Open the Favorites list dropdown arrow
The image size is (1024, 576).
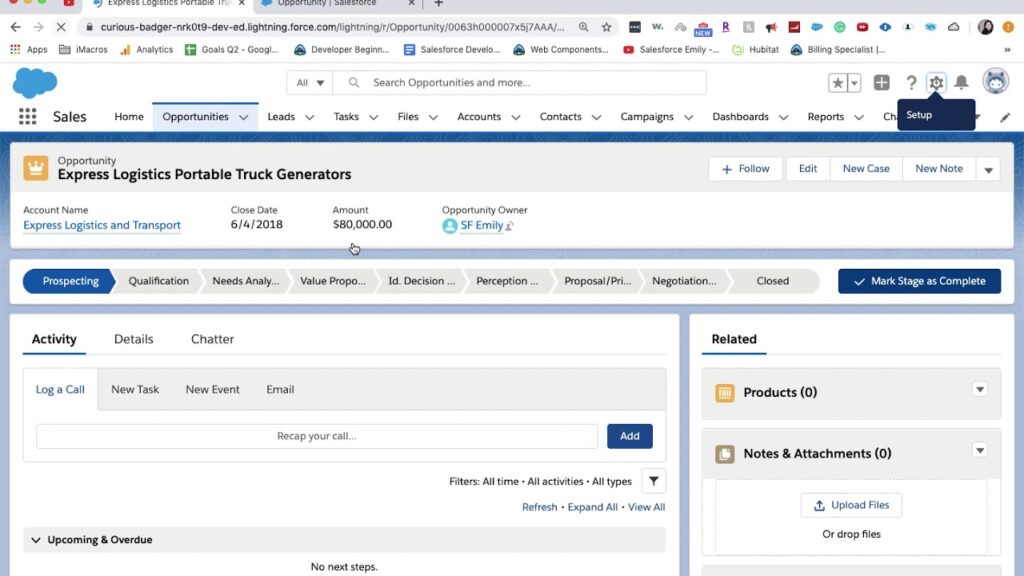[854, 83]
